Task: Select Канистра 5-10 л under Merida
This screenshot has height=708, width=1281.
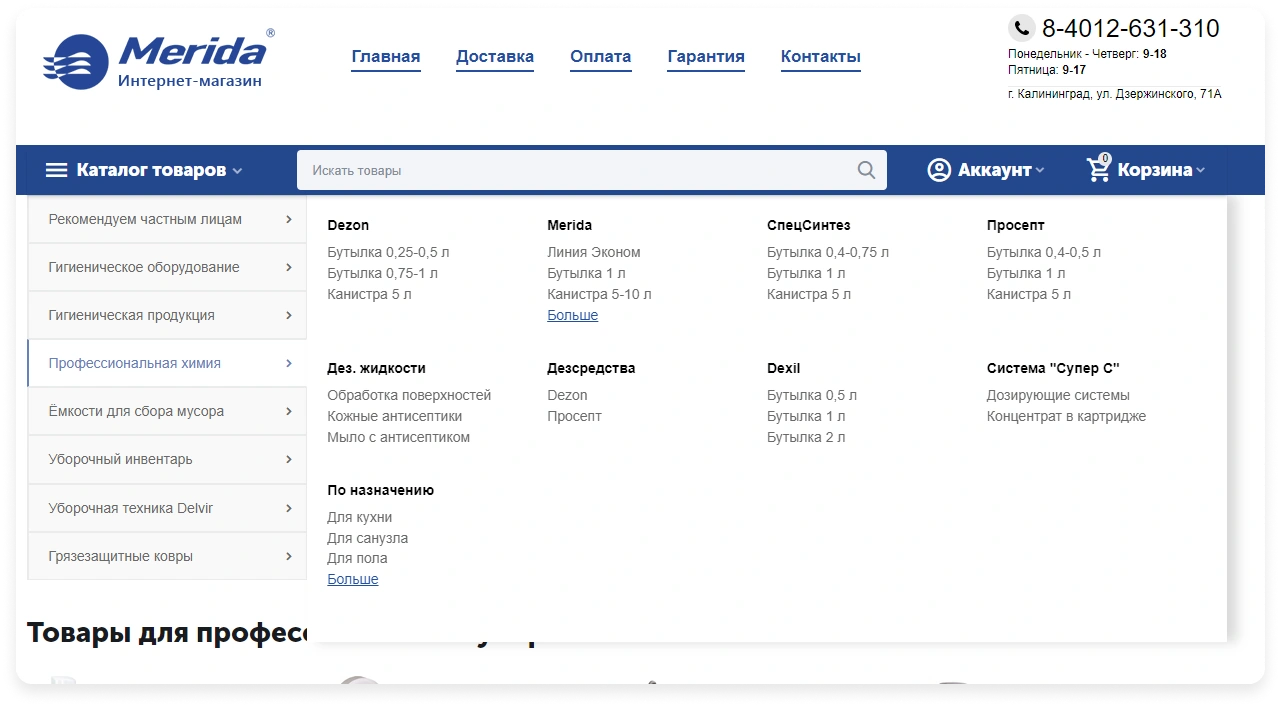Action: [600, 294]
